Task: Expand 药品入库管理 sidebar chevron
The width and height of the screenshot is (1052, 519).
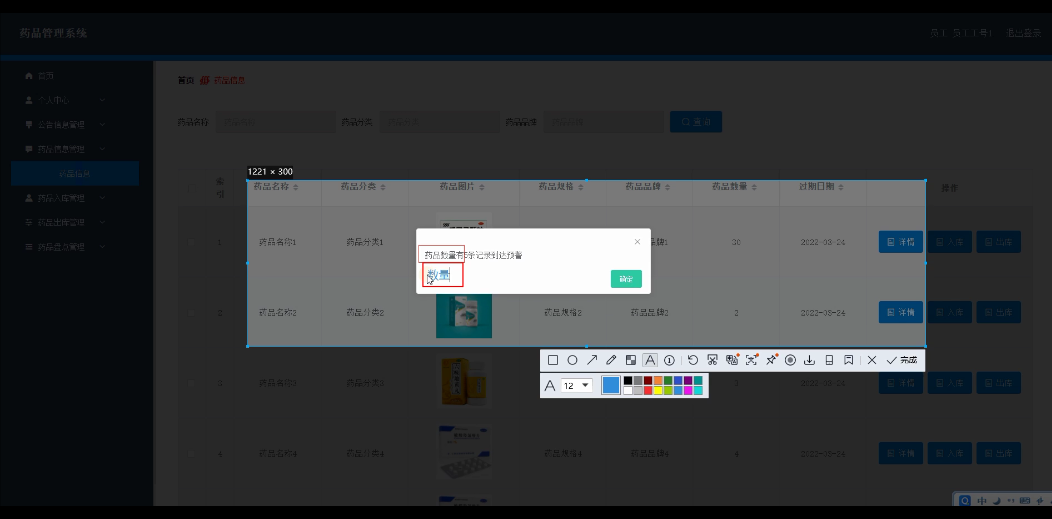Action: [102, 198]
